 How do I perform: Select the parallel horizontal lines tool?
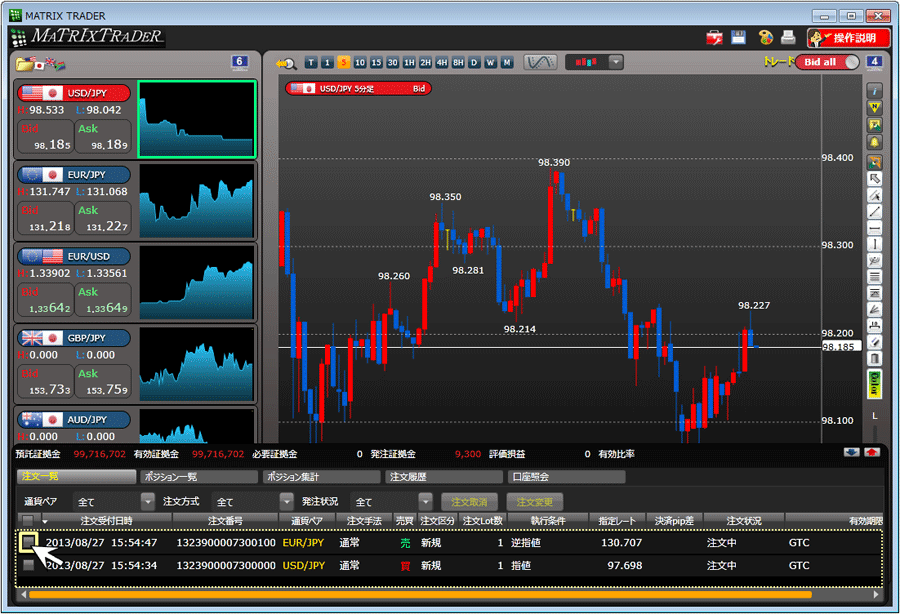coord(874,277)
